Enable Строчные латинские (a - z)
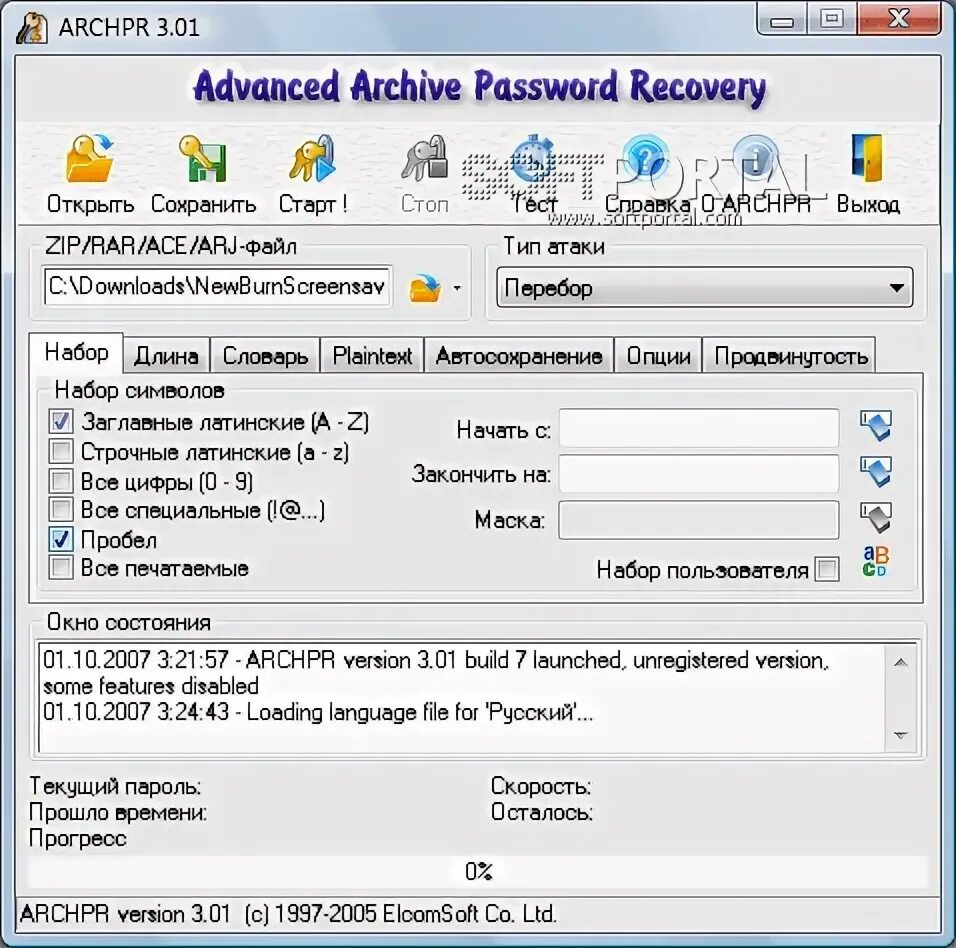 [61, 452]
